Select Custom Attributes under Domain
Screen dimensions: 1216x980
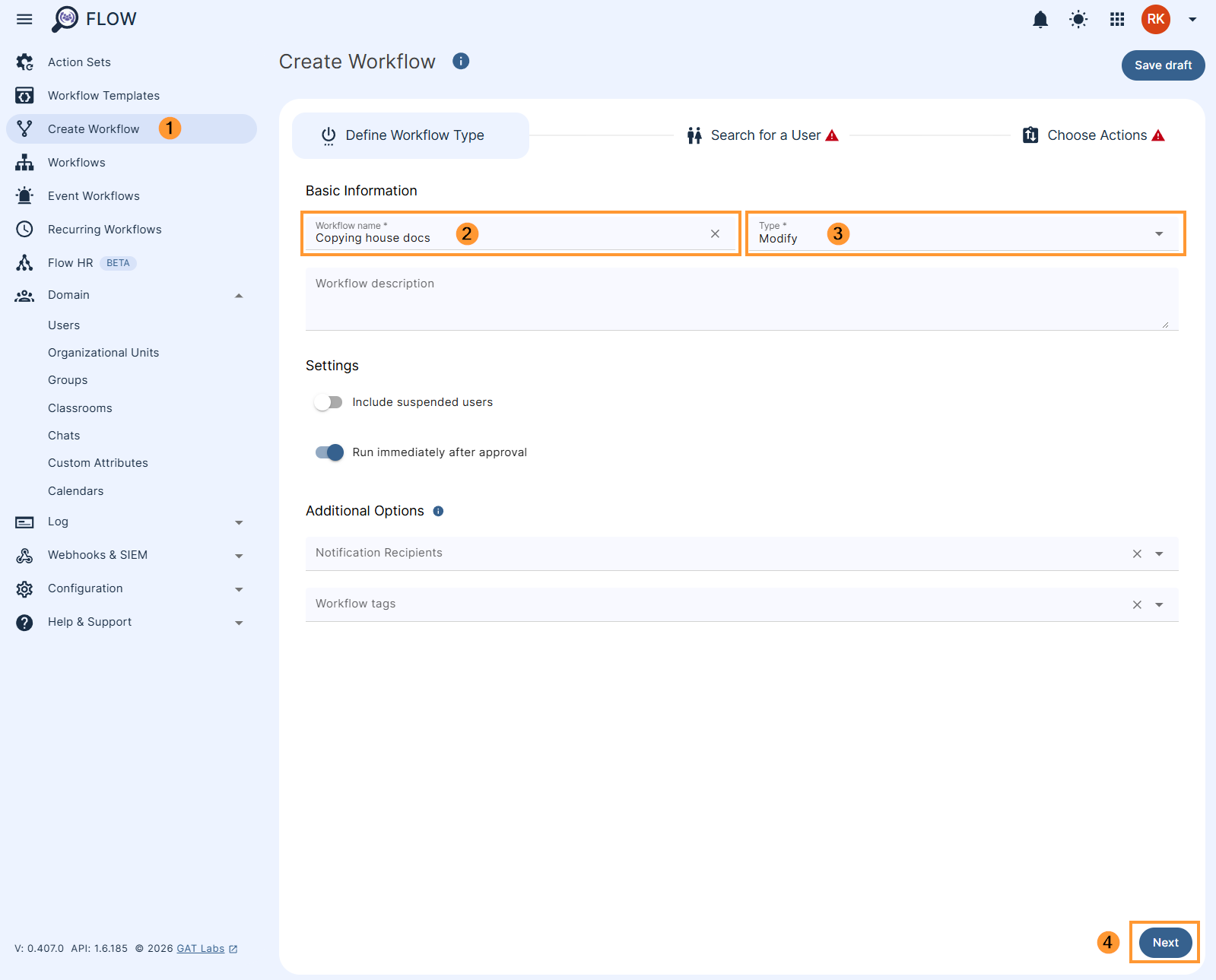click(98, 463)
